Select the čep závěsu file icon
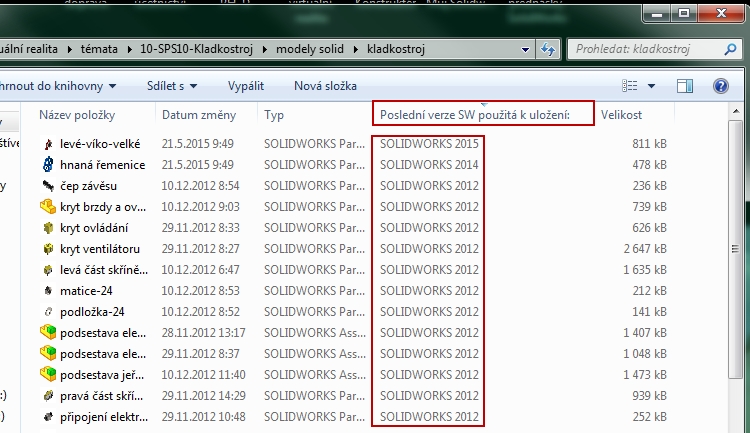Viewport: 750px width, 433px height. click(x=48, y=185)
